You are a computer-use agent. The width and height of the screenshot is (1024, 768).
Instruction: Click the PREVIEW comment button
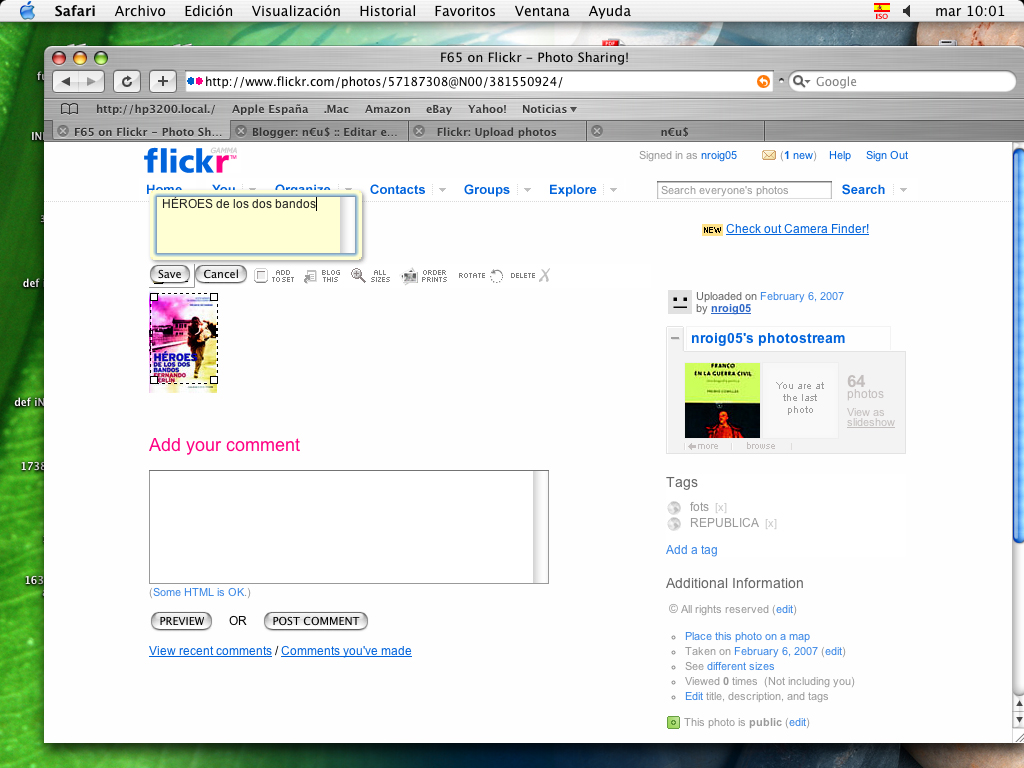(182, 621)
